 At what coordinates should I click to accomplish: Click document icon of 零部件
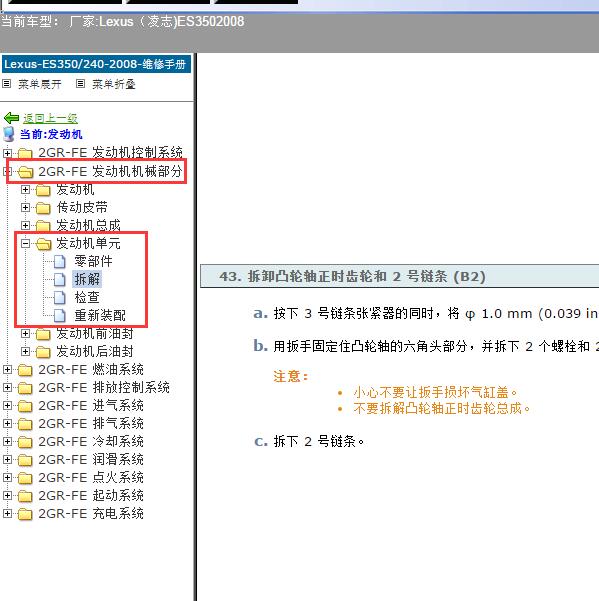point(59,261)
